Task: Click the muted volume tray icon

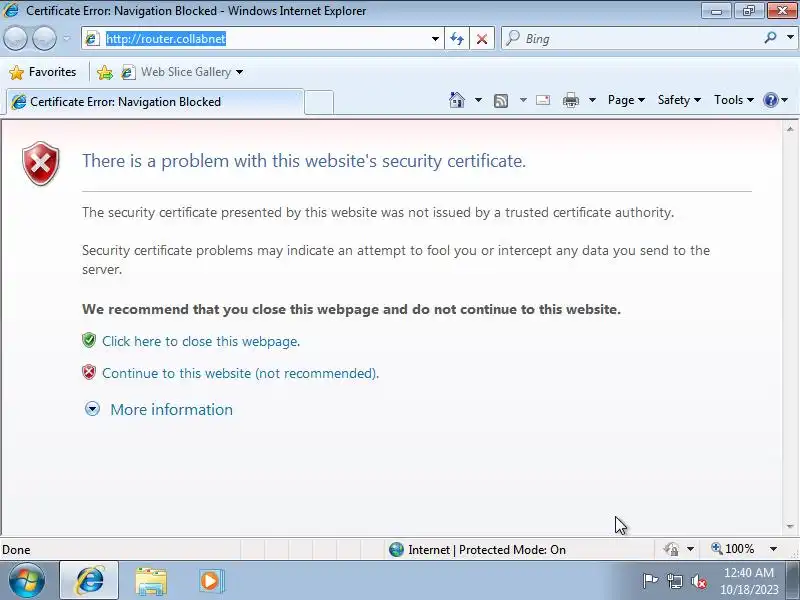Action: 698,581
